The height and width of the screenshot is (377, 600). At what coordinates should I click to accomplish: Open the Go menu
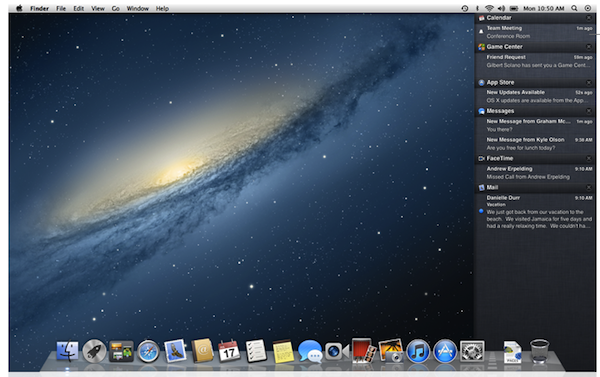tap(116, 8)
